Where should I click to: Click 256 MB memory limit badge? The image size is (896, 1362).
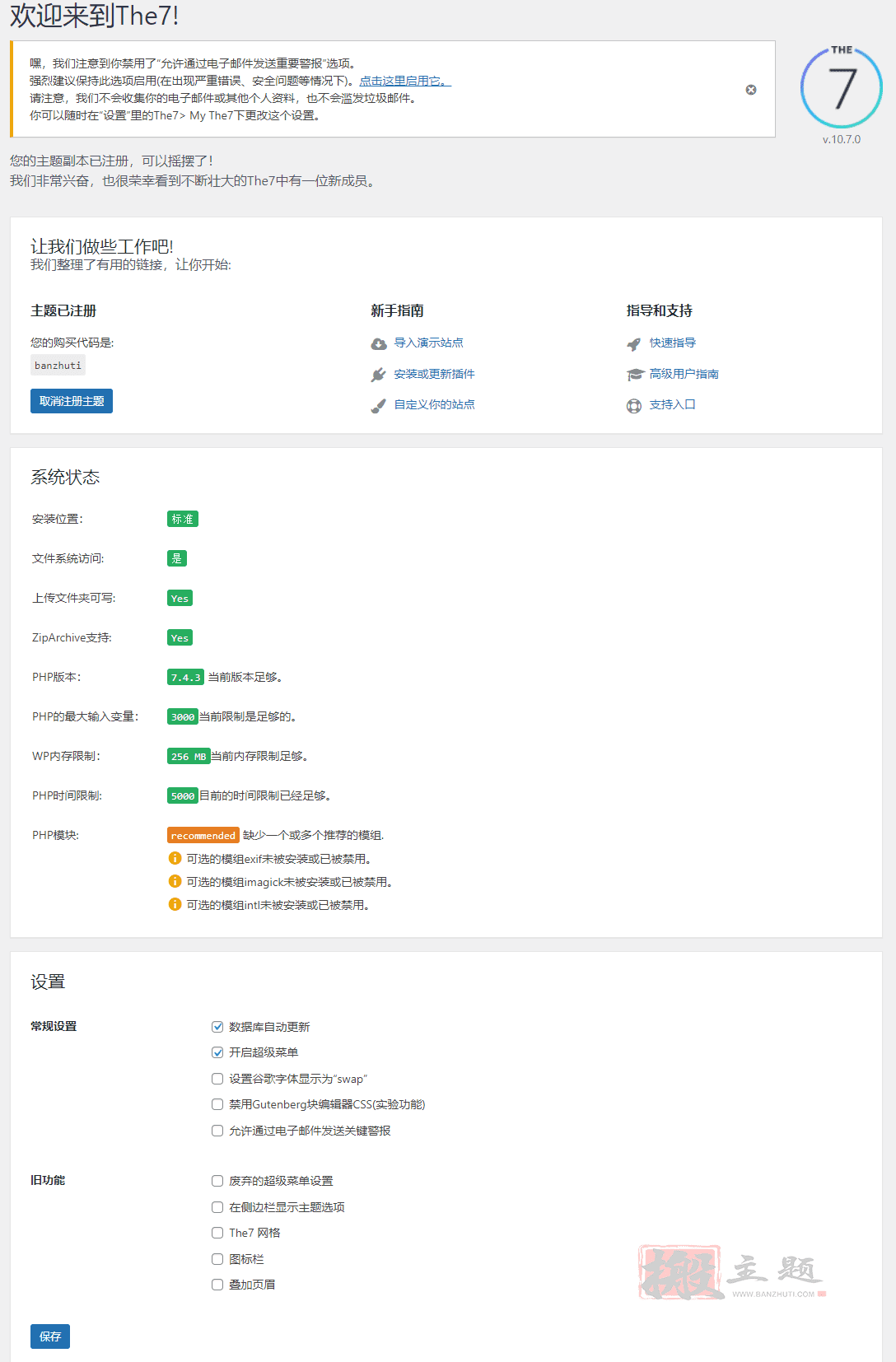pyautogui.click(x=189, y=756)
